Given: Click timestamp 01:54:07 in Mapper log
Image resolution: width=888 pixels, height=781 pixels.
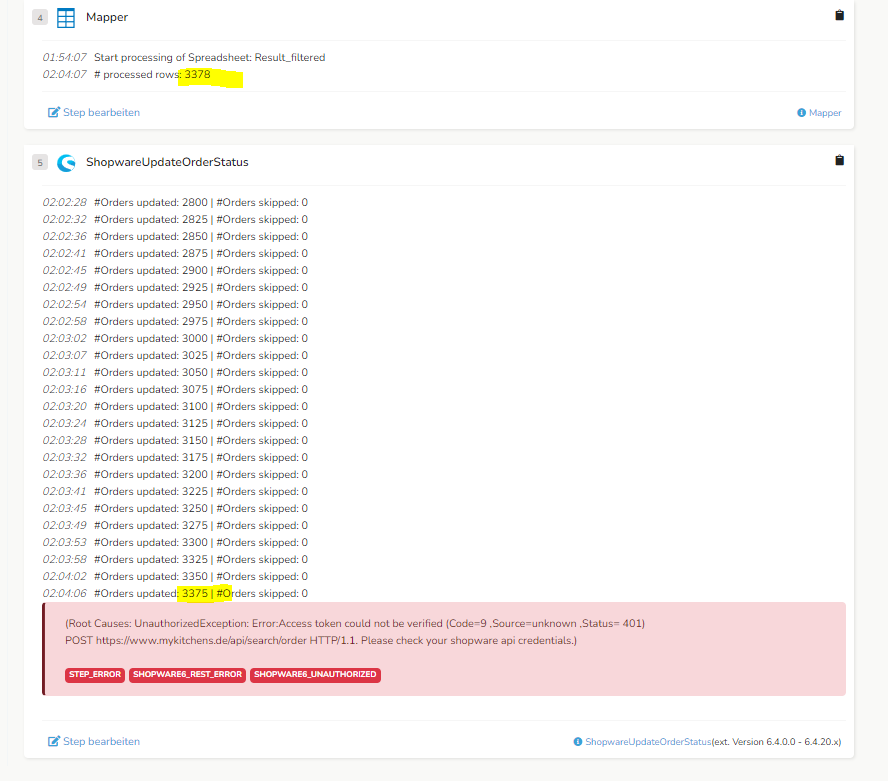Looking at the screenshot, I should (x=65, y=57).
